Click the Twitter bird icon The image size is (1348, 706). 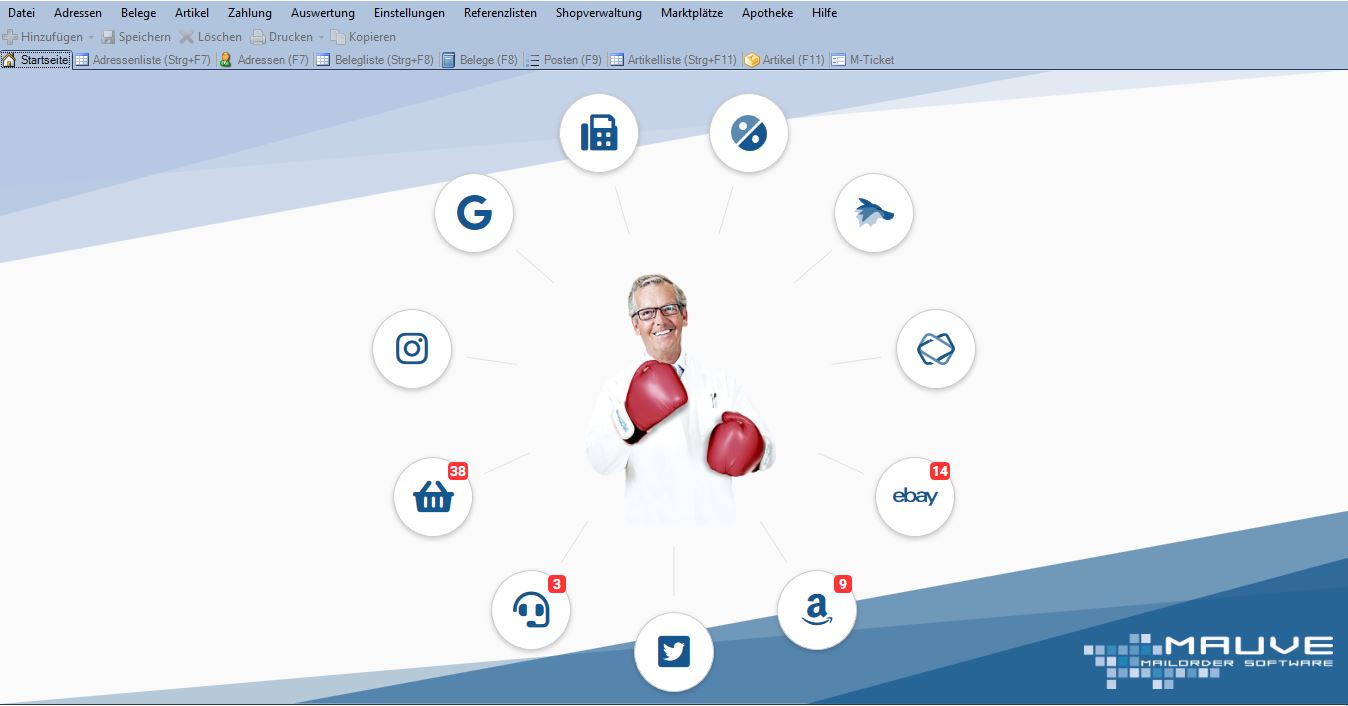[x=674, y=652]
